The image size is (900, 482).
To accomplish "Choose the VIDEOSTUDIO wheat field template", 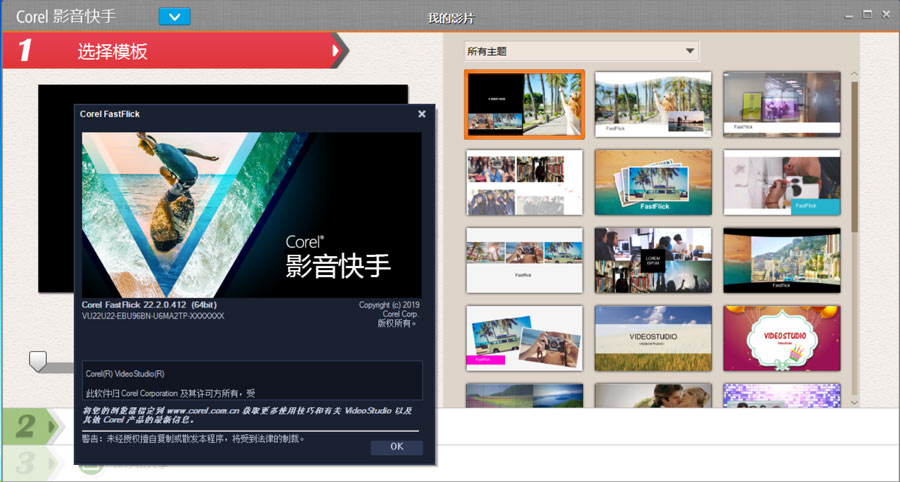I will (653, 338).
